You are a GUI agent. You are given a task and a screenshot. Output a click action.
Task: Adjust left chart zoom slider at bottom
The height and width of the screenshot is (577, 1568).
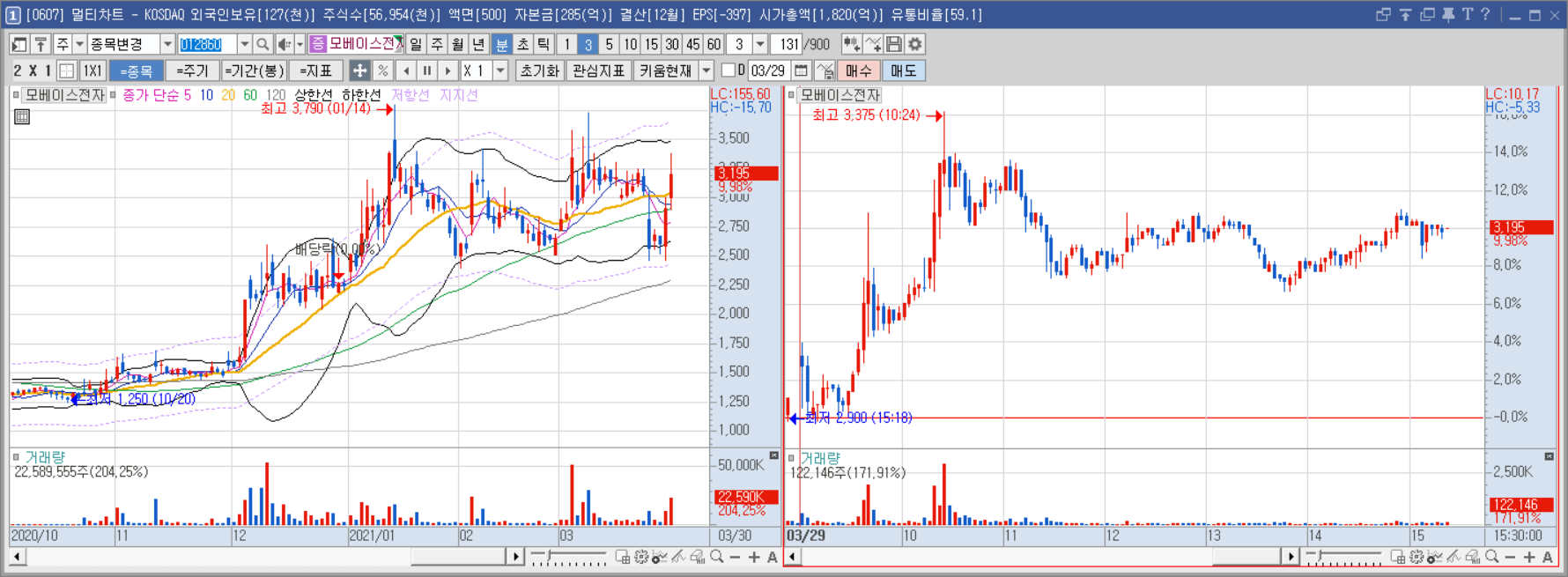(x=568, y=557)
